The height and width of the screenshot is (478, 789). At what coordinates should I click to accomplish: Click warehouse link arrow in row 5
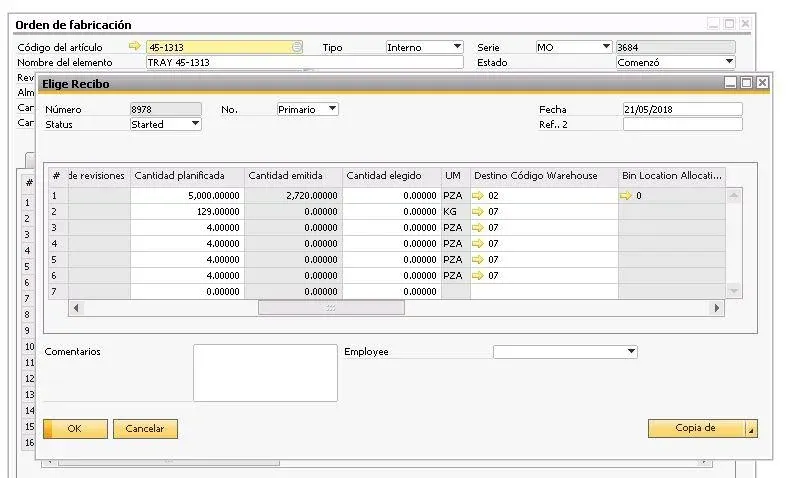click(478, 260)
